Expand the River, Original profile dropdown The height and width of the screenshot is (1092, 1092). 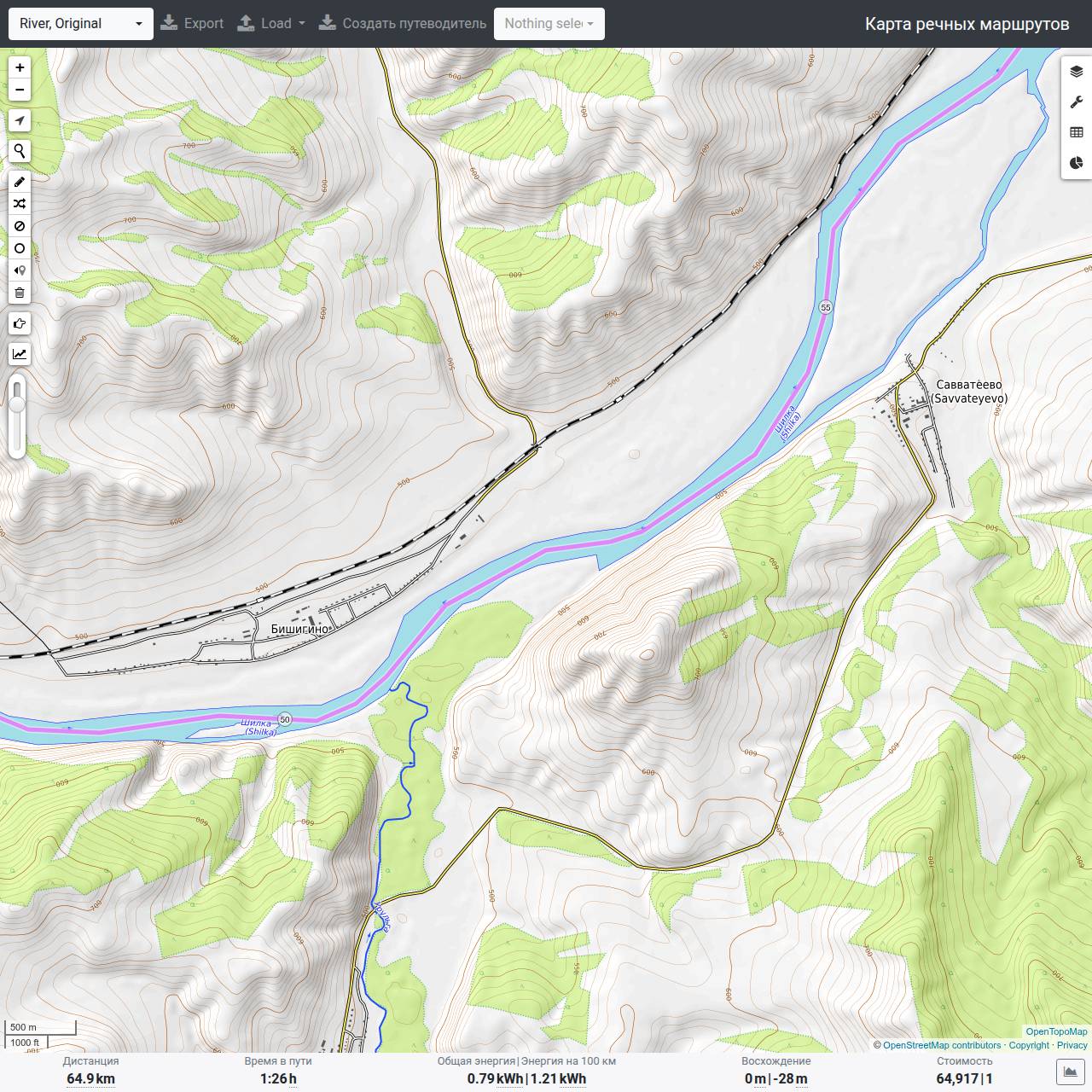point(81,24)
